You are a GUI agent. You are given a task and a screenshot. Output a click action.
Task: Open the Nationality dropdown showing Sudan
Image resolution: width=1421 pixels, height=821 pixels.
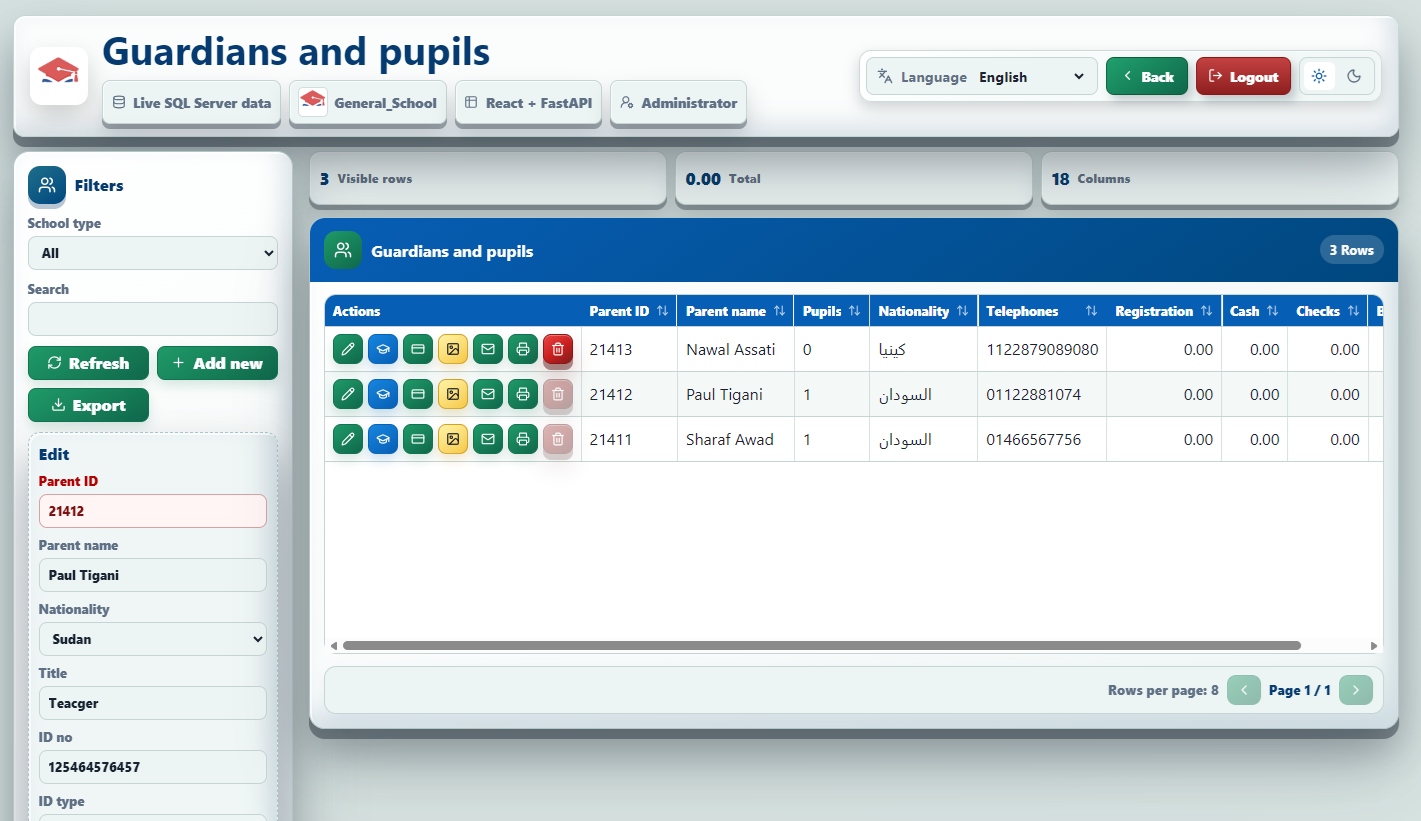click(153, 639)
